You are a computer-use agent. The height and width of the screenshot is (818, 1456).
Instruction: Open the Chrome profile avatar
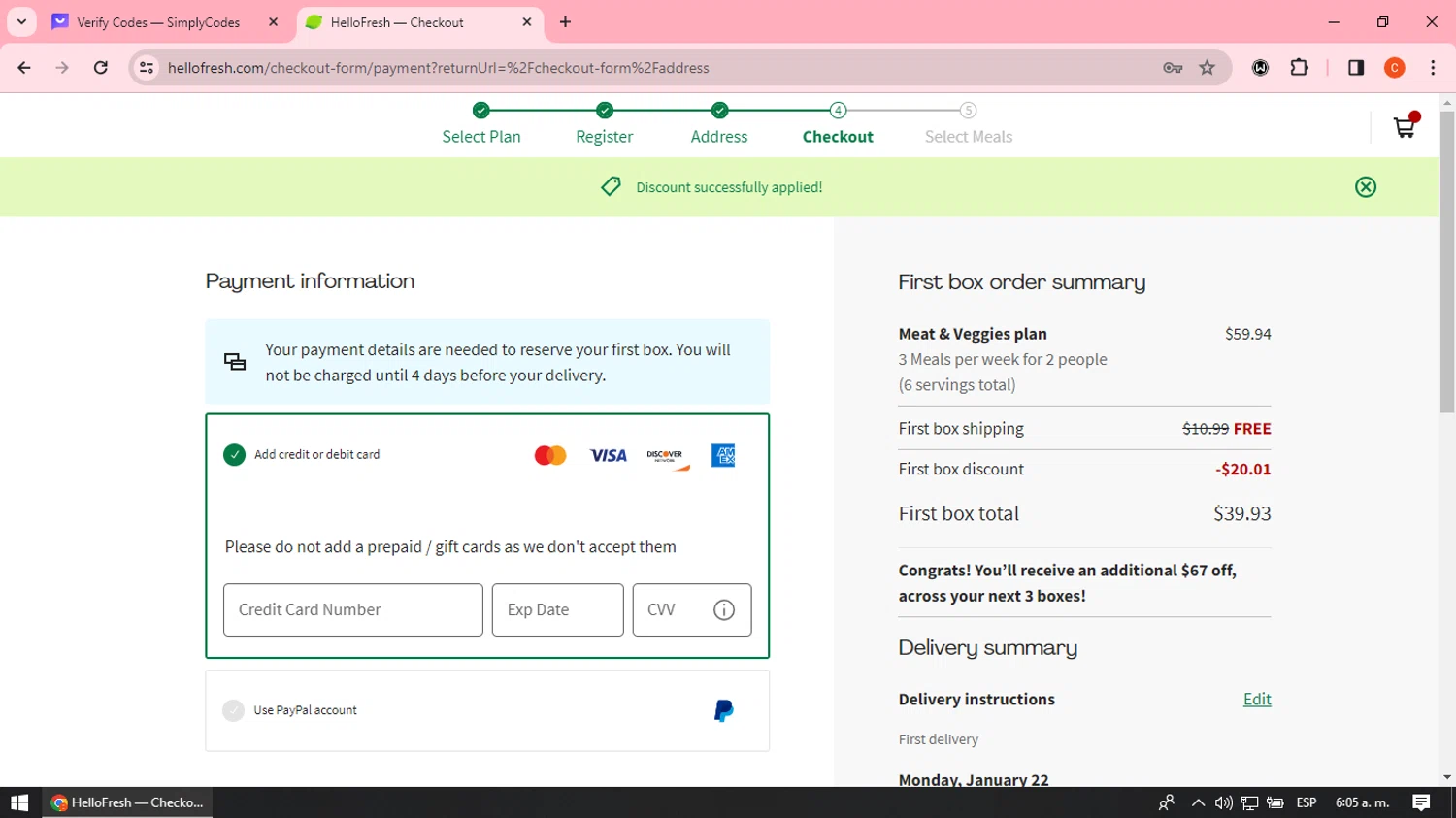click(1395, 68)
